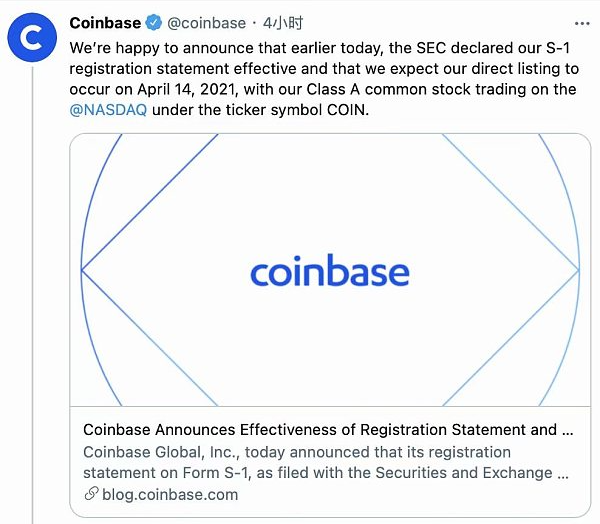This screenshot has height=524, width=600.
Task: Click the 4小时 timestamp
Action: tap(283, 23)
